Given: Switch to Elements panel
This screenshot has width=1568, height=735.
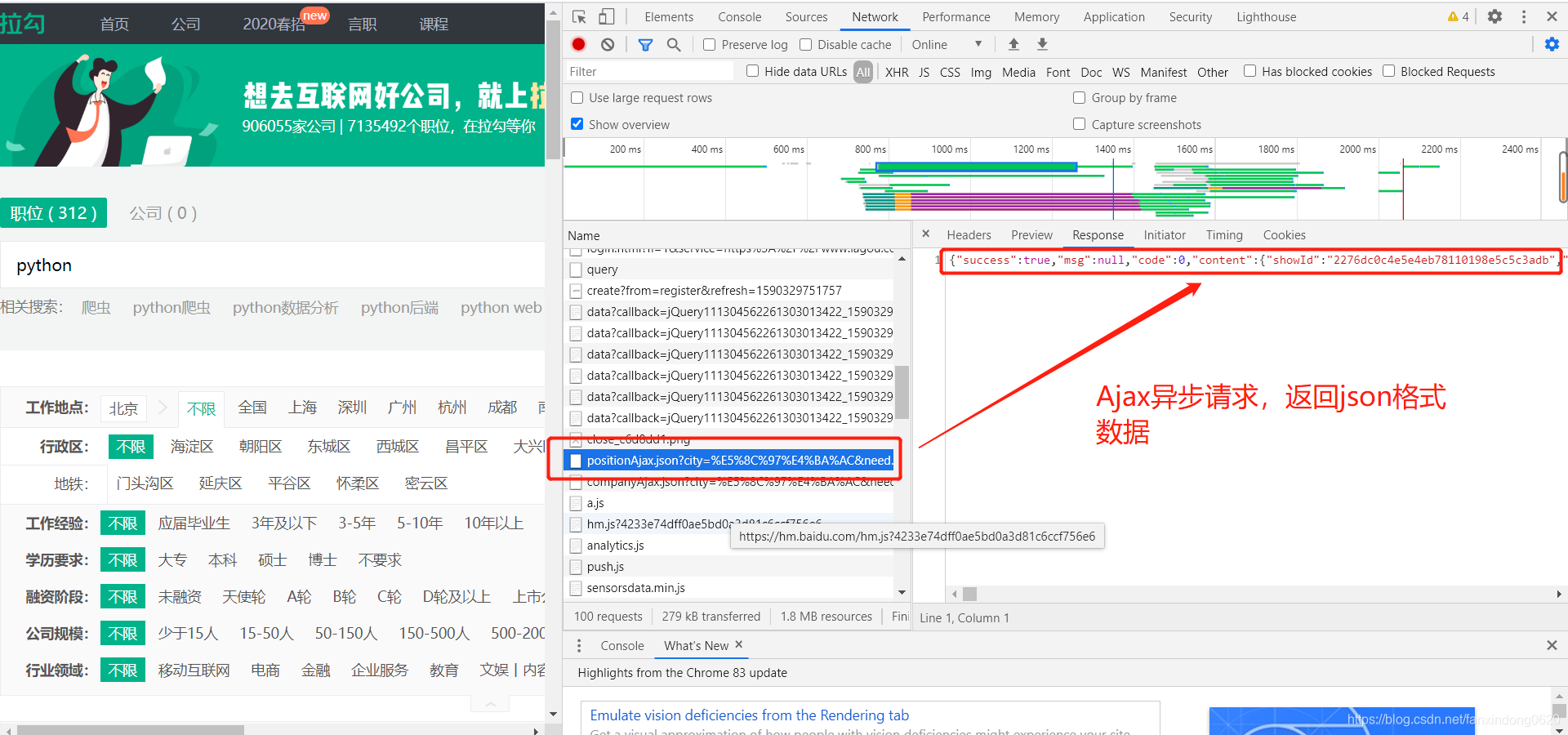Looking at the screenshot, I should tap(669, 16).
